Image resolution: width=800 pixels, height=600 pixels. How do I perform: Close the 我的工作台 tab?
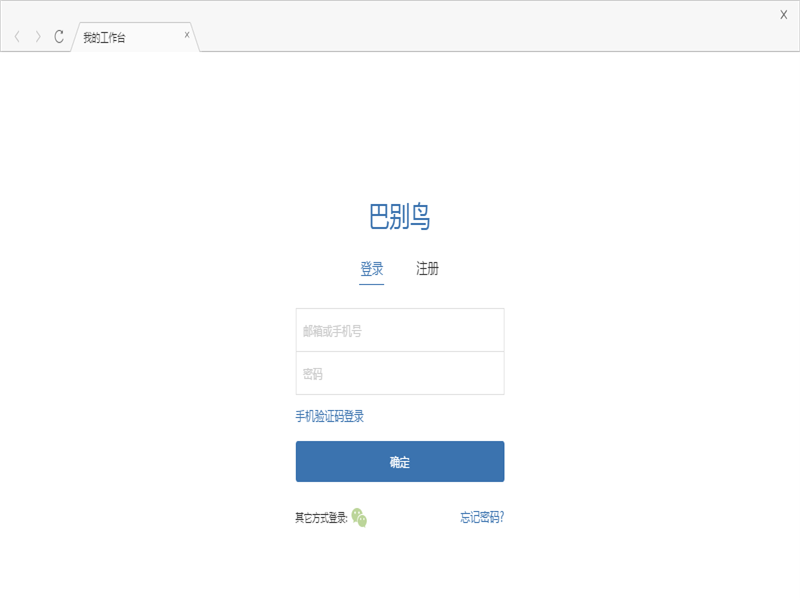[187, 35]
